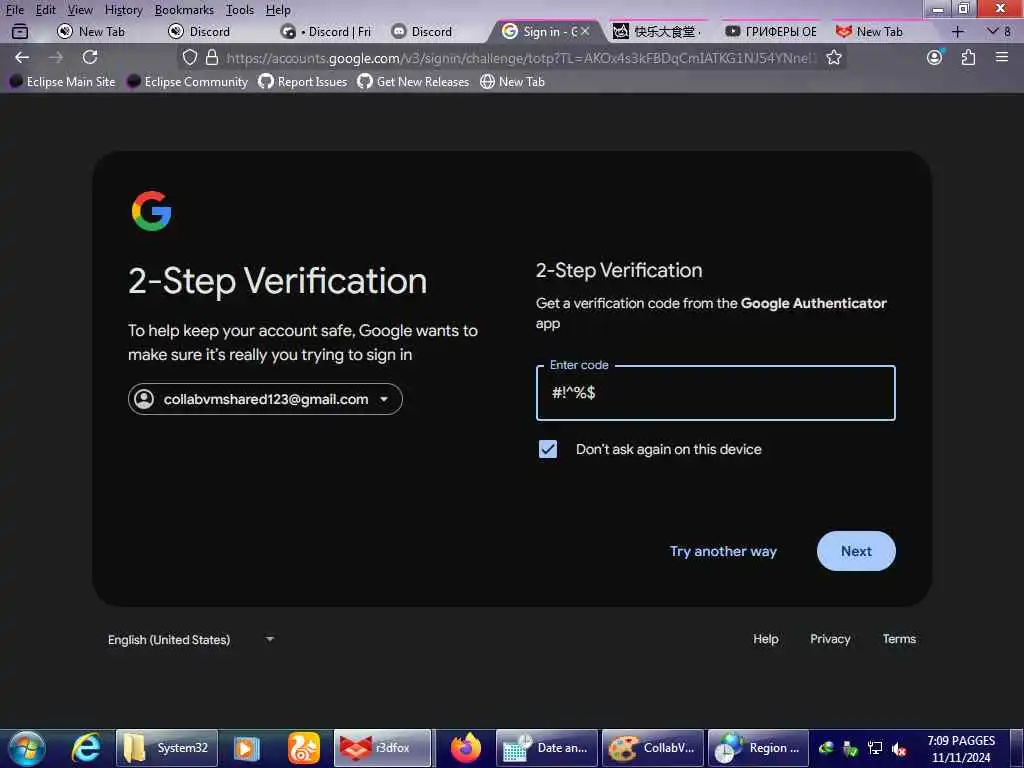Click the taskbar clock showing 11/11/2024
The image size is (1024, 768).
coord(961,749)
